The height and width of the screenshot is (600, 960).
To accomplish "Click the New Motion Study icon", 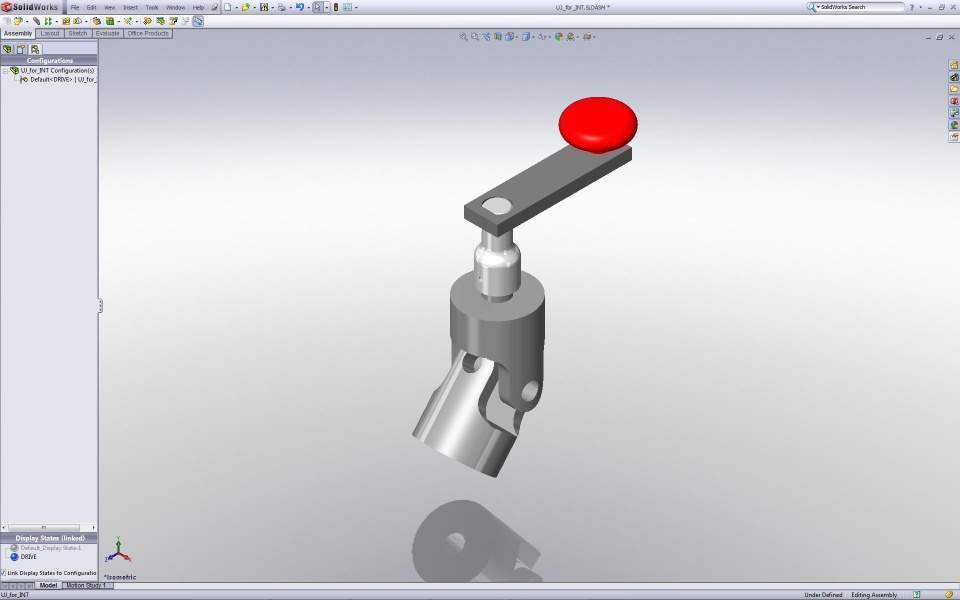I will coord(147,21).
